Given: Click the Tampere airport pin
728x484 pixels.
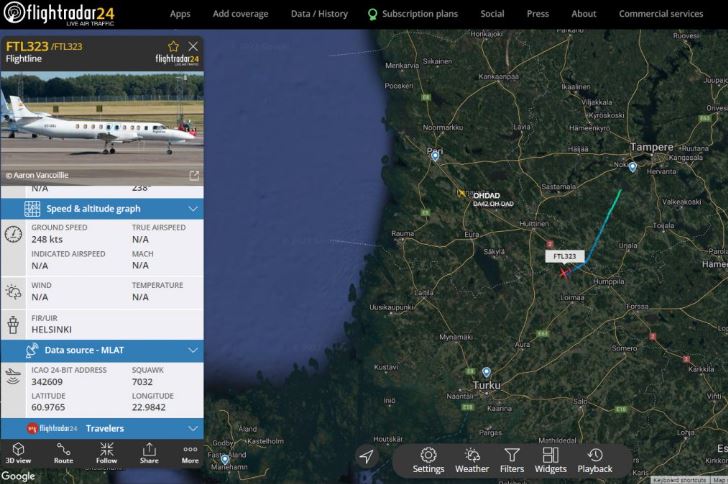Looking at the screenshot, I should pos(632,167).
